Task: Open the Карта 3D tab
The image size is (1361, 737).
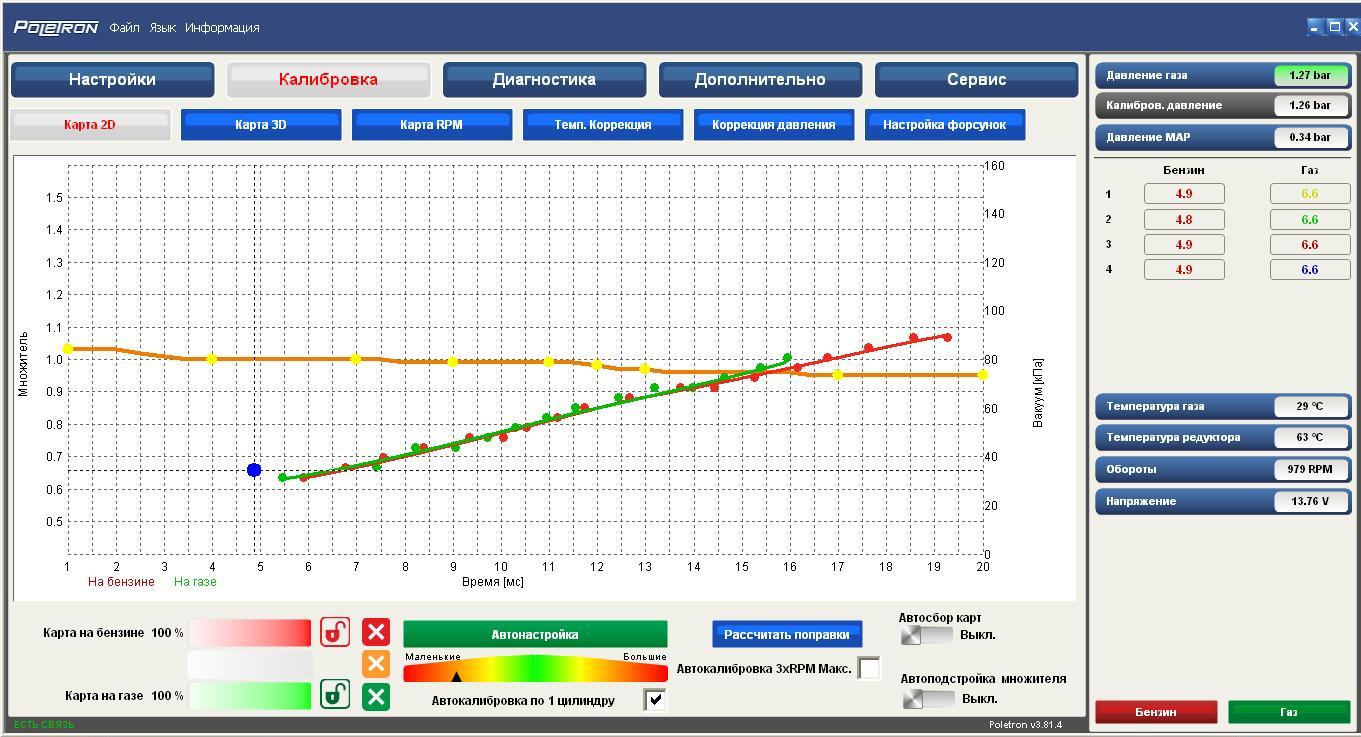Action: [261, 125]
